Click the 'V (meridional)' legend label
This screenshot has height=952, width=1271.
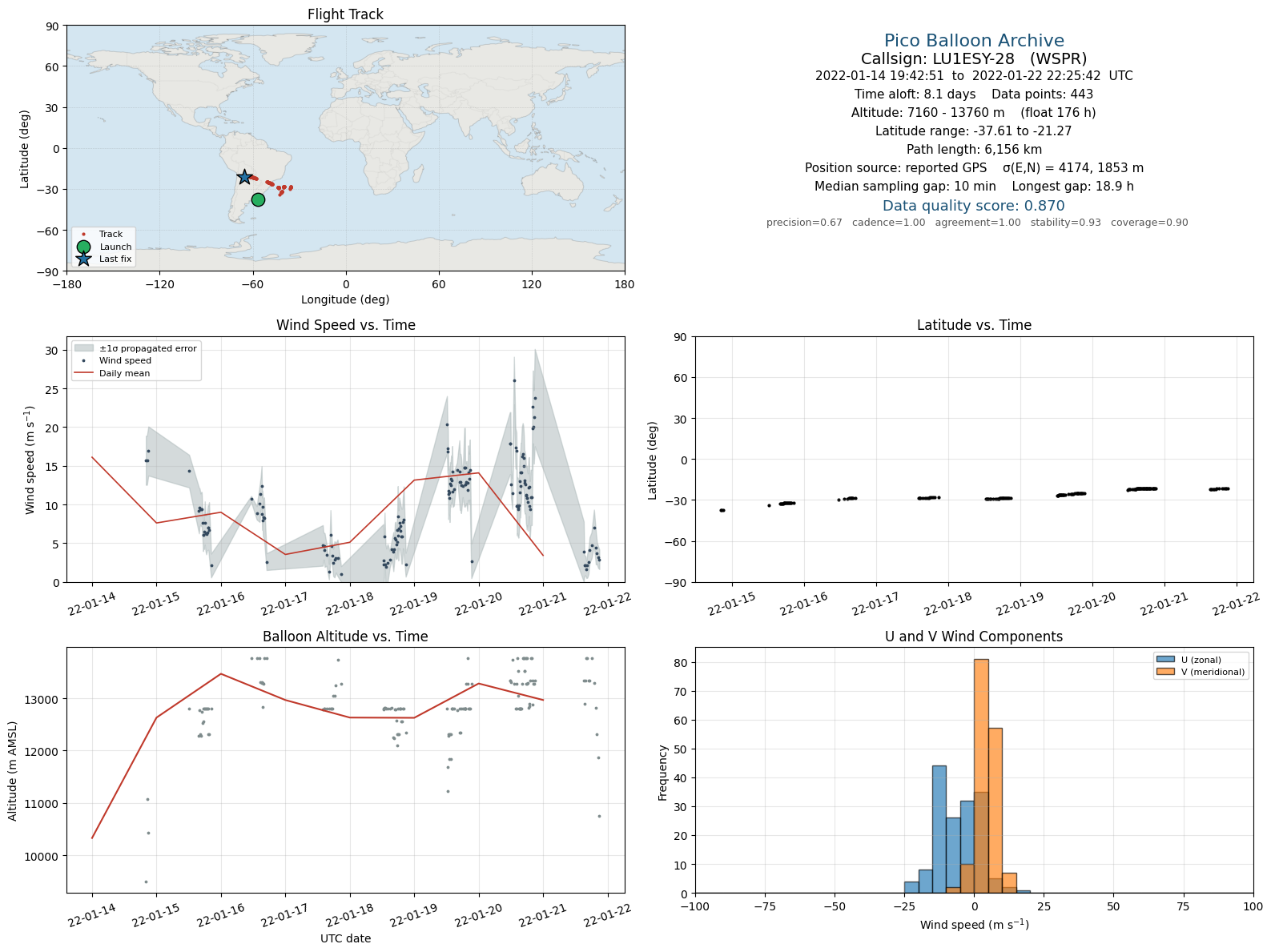tap(1213, 672)
